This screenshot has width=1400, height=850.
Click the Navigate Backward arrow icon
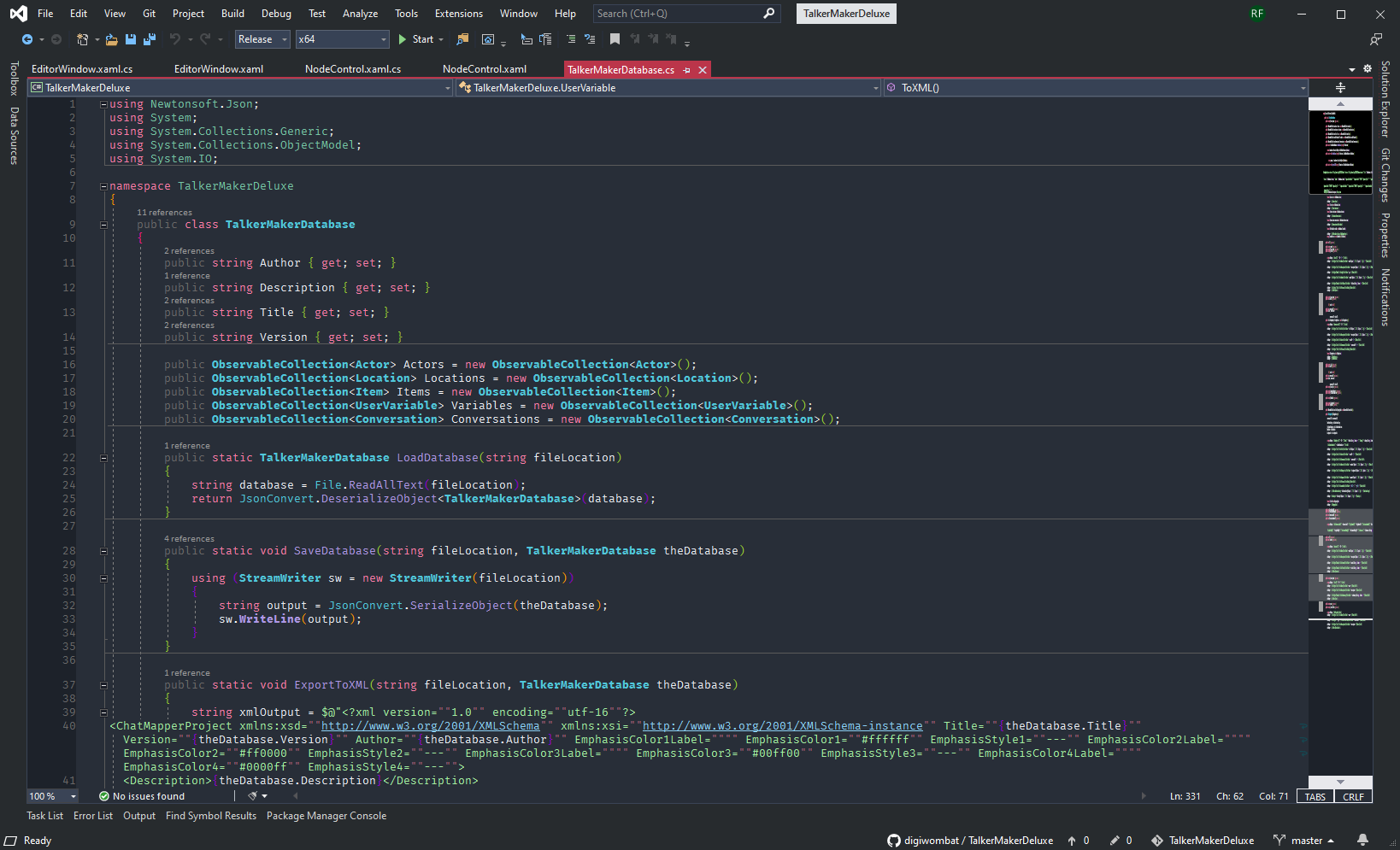pos(27,39)
